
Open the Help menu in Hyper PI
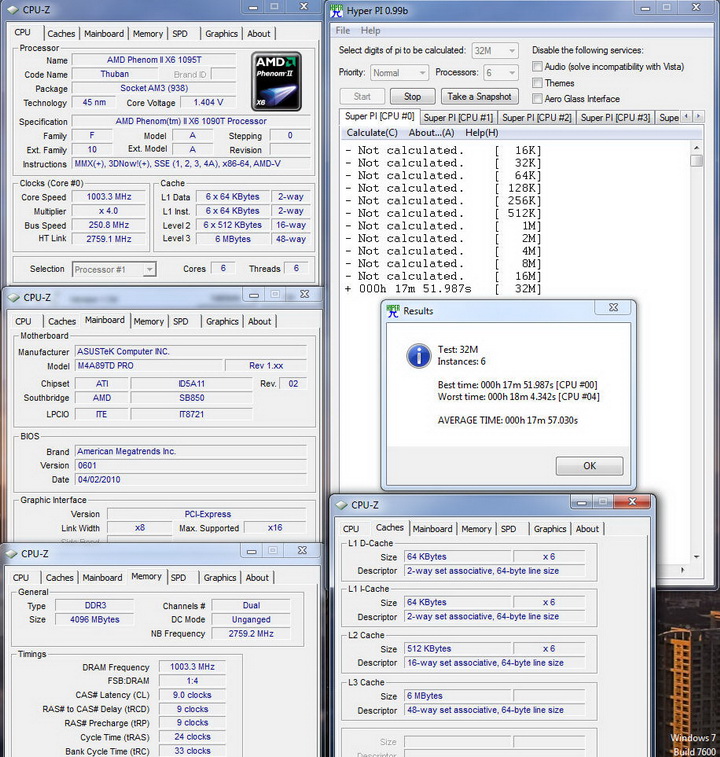[370, 30]
